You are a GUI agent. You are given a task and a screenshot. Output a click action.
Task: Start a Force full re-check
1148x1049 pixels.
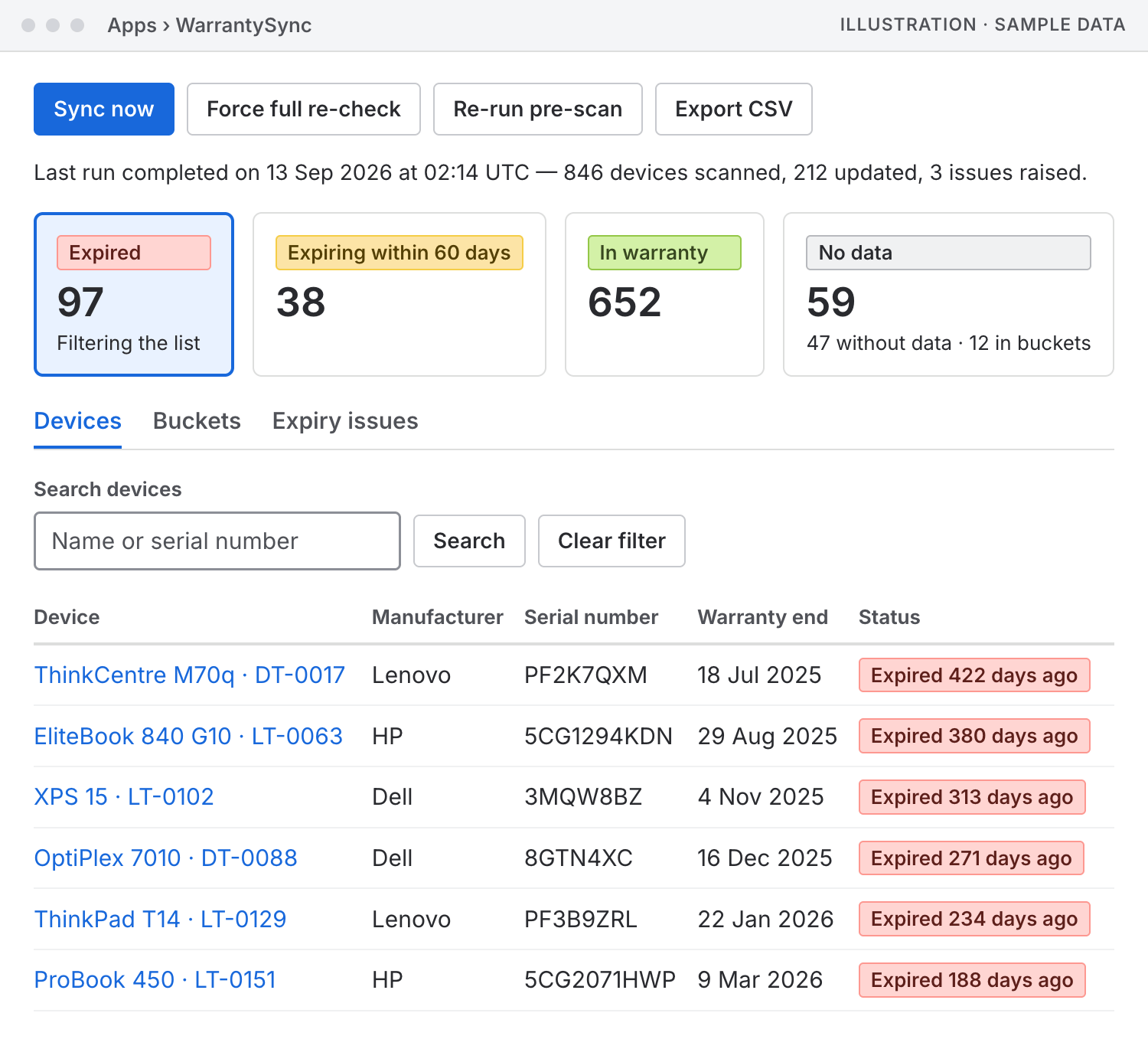[304, 109]
